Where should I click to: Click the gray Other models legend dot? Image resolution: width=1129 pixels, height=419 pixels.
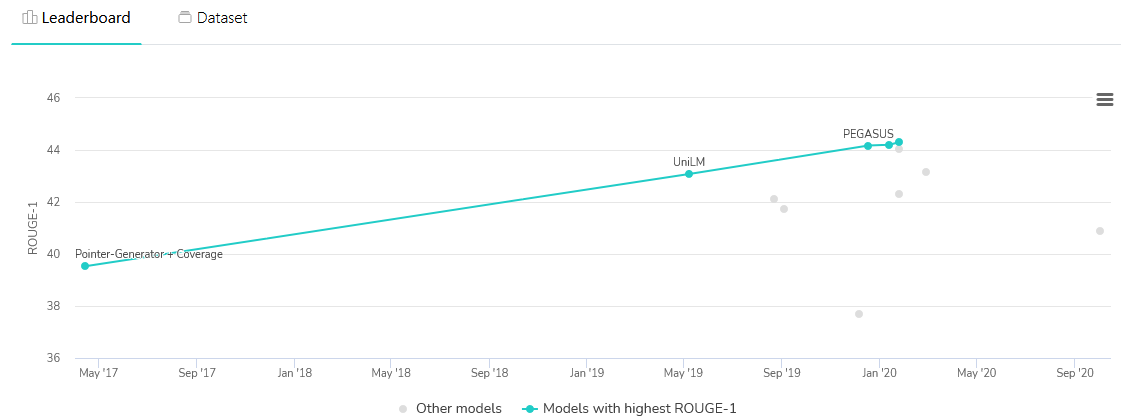pyautogui.click(x=403, y=409)
